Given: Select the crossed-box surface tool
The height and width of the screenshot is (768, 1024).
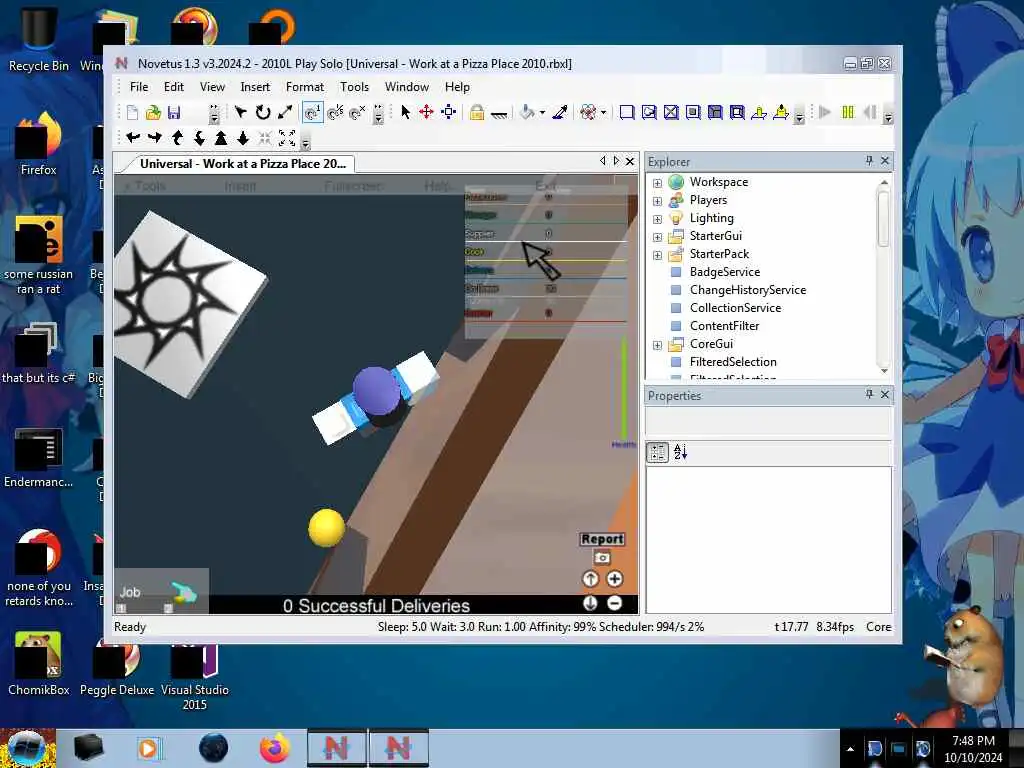Looking at the screenshot, I should (x=671, y=112).
